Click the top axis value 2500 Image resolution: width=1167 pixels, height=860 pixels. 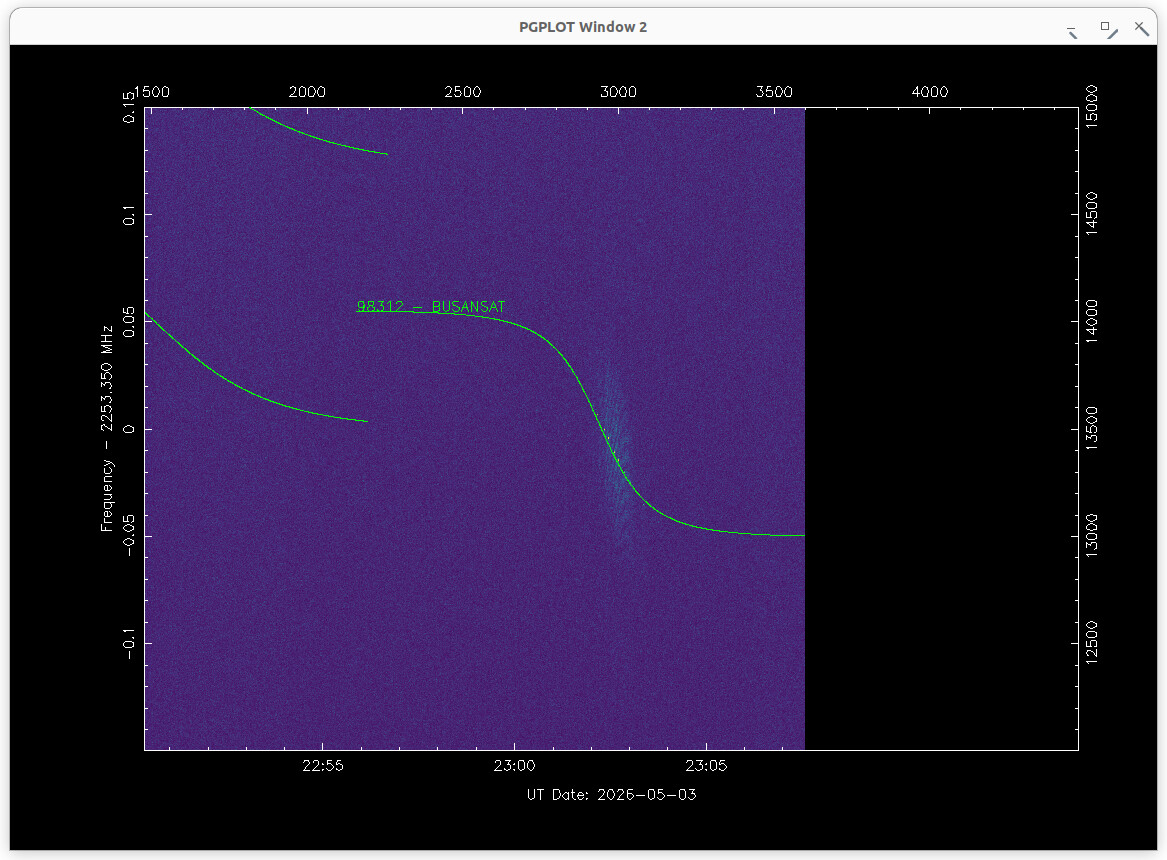click(463, 92)
